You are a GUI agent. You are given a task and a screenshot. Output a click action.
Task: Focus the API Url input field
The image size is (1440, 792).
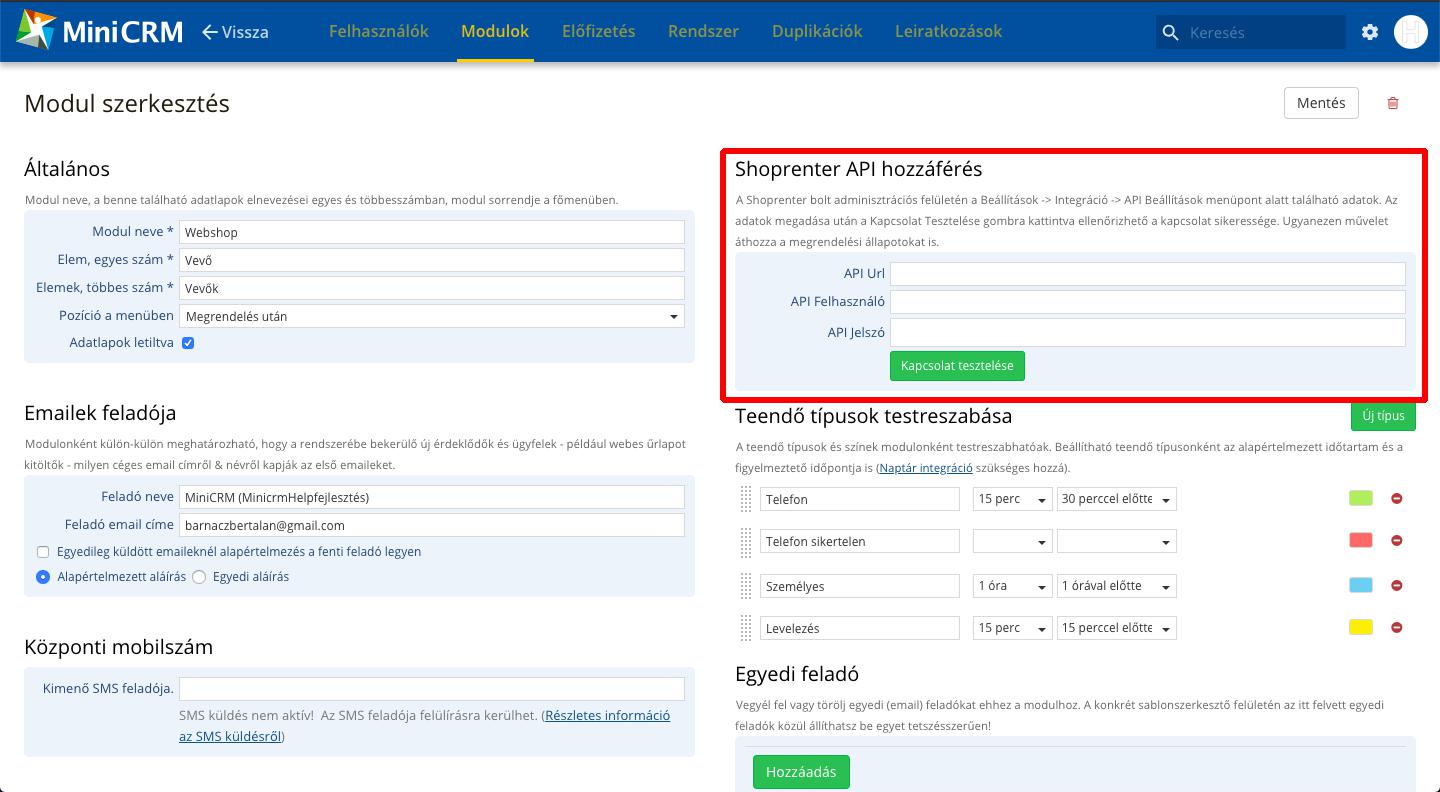(1148, 274)
